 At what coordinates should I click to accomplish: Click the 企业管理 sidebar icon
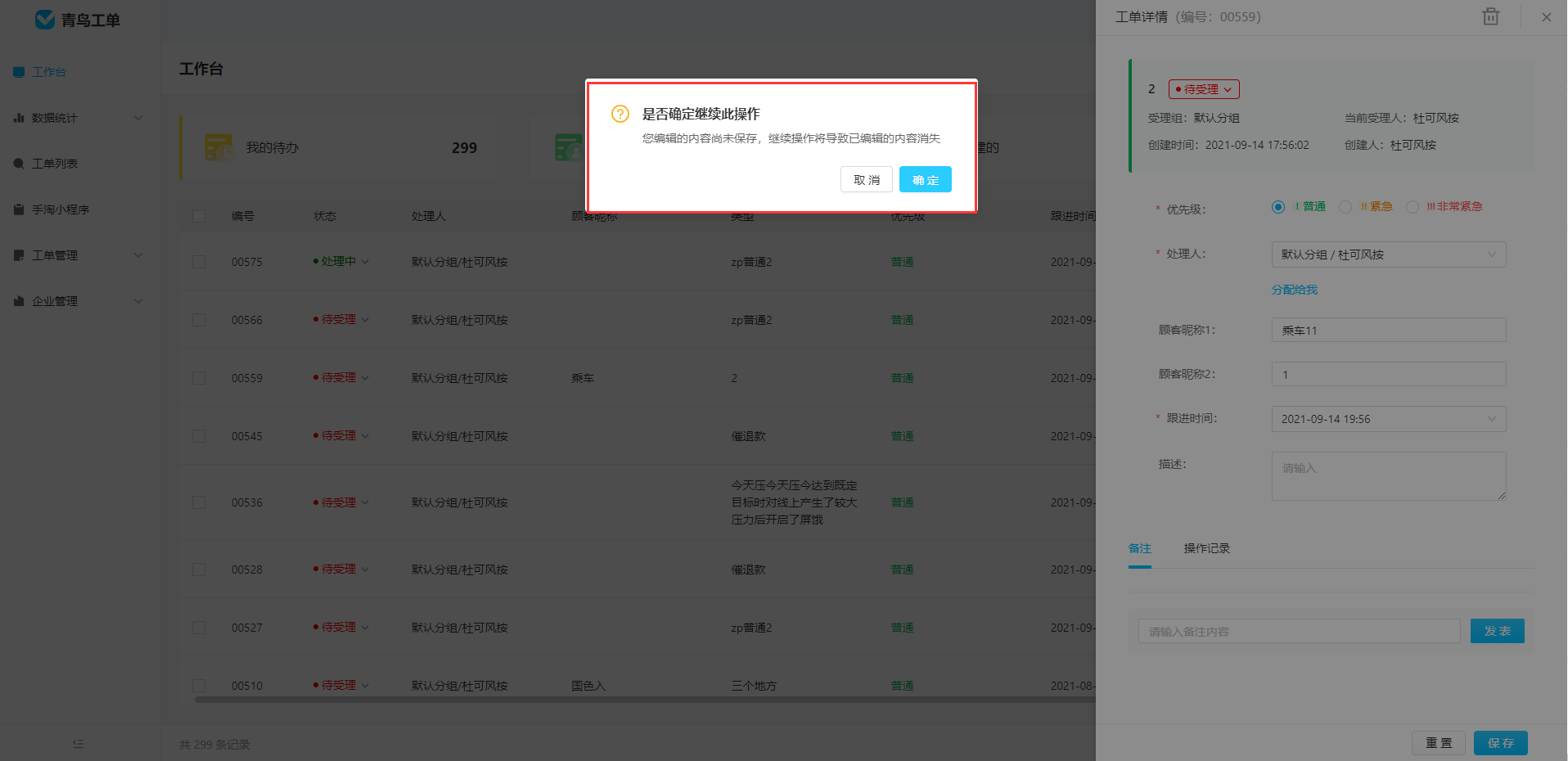click(x=19, y=301)
